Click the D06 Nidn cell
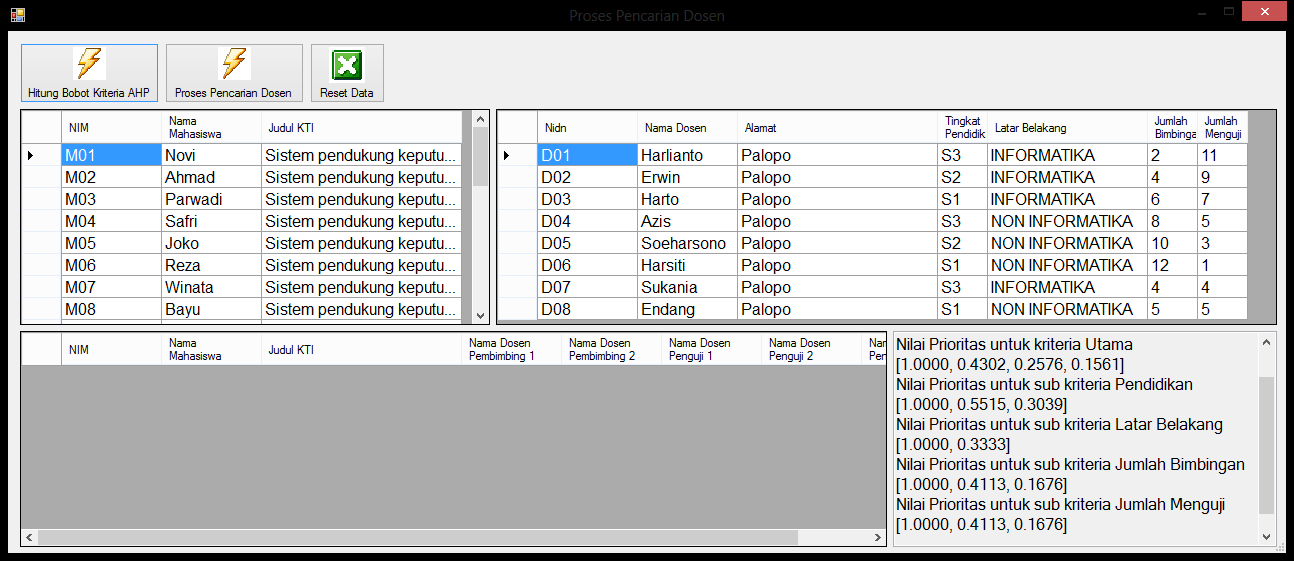Viewport: 1294px width, 561px height. coord(586,265)
